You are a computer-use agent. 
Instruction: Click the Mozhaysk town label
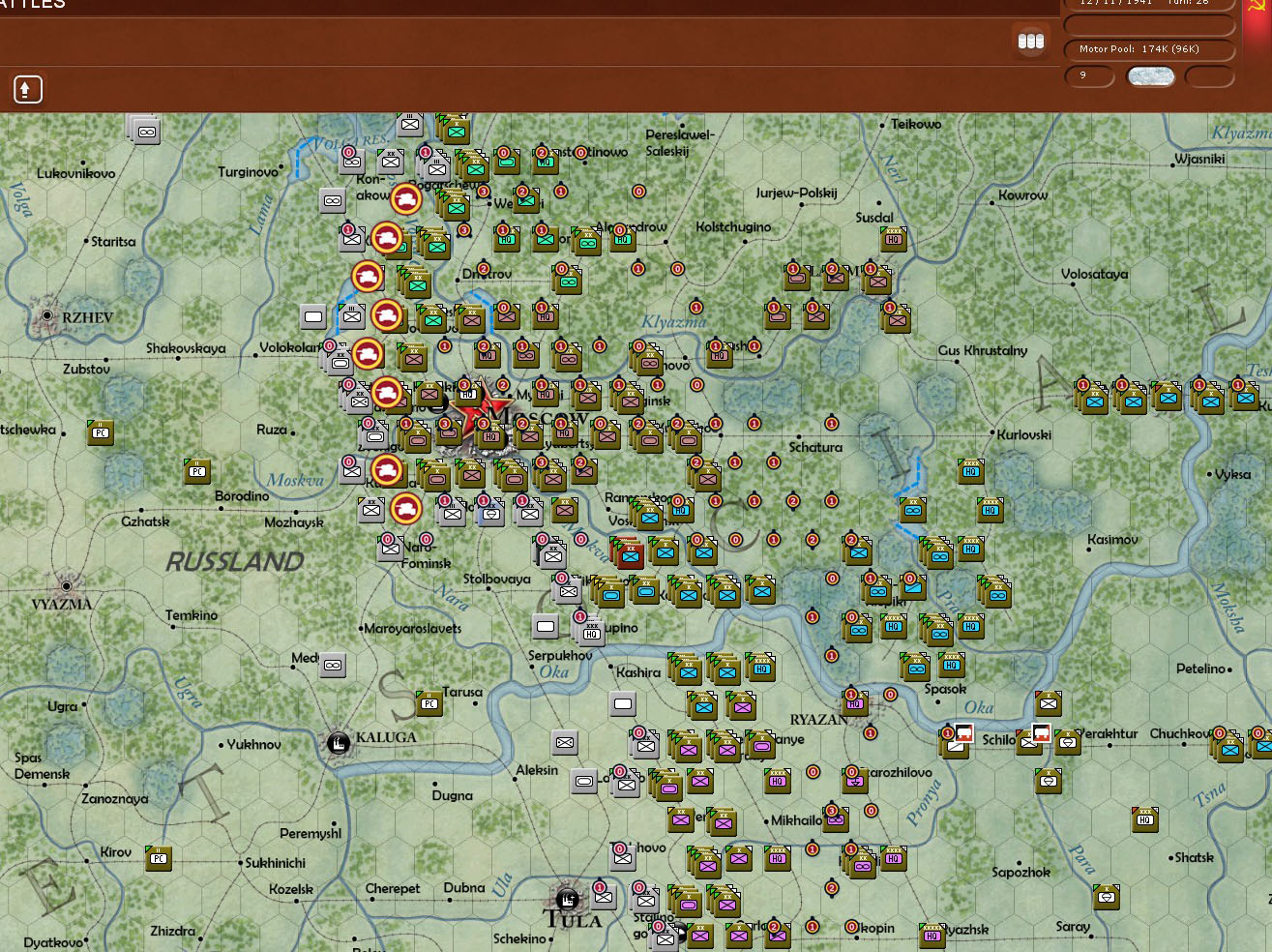click(x=294, y=522)
